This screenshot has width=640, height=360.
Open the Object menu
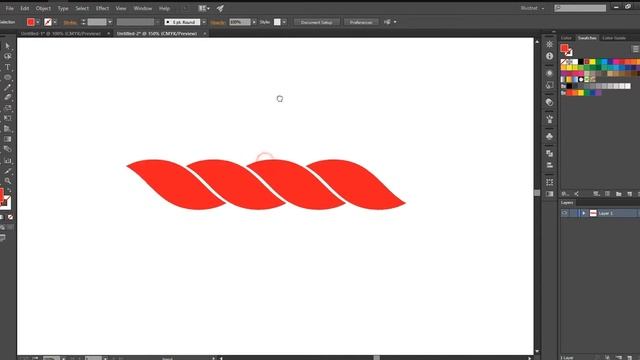pyautogui.click(x=43, y=8)
